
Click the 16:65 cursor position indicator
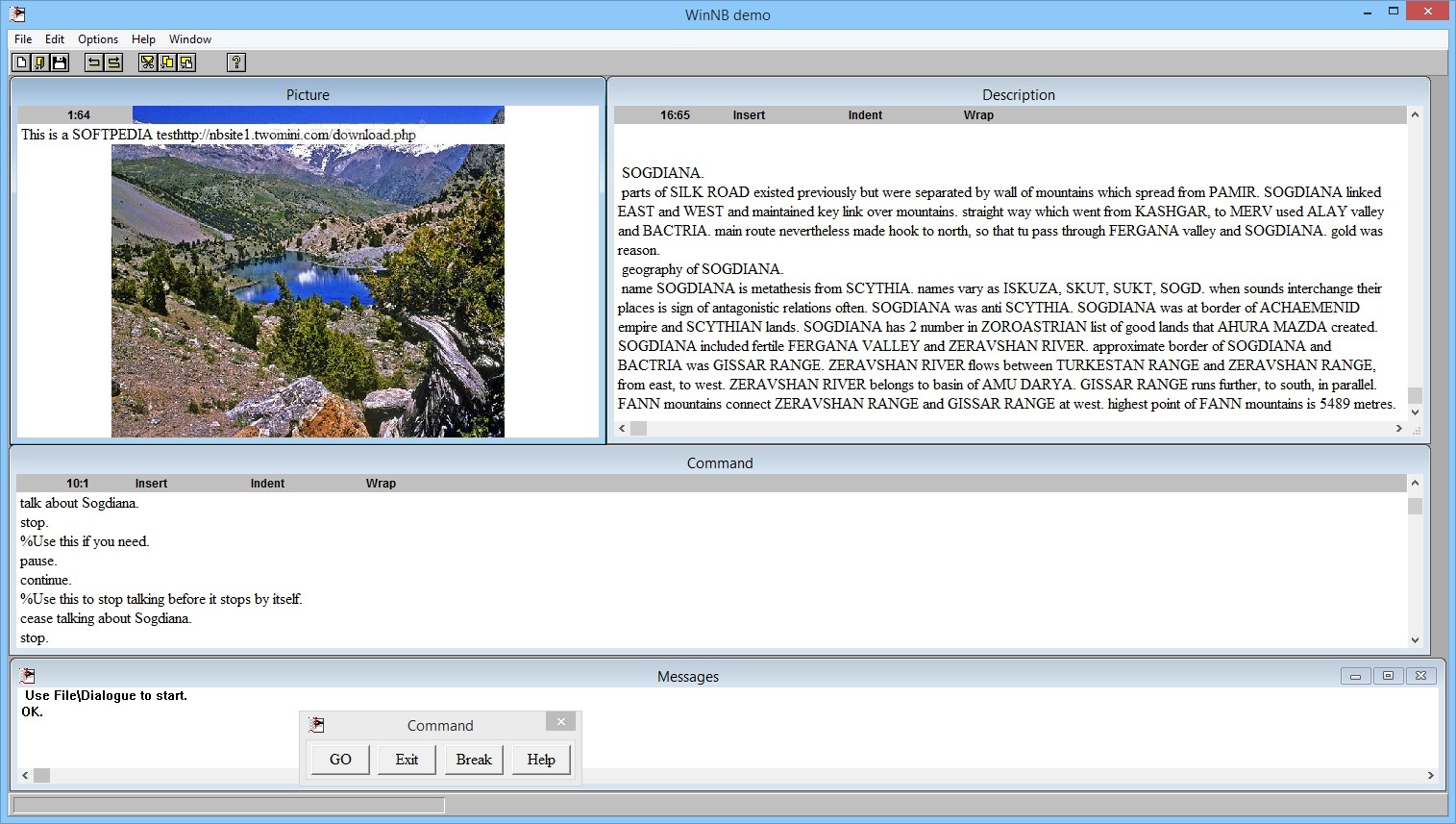[675, 115]
